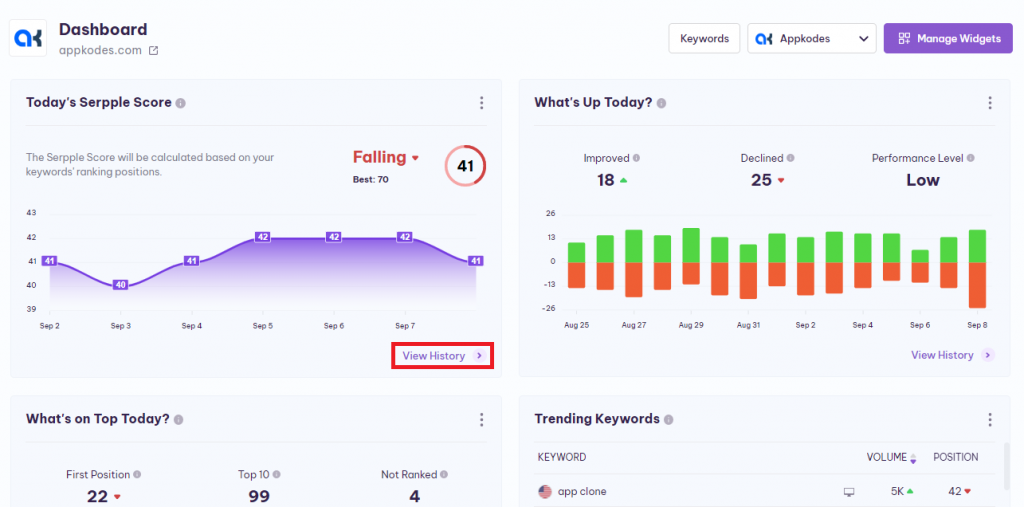Screen dimensions: 1024x507
Task: Click info icon next to Today's Serpple Score
Action: 181,103
